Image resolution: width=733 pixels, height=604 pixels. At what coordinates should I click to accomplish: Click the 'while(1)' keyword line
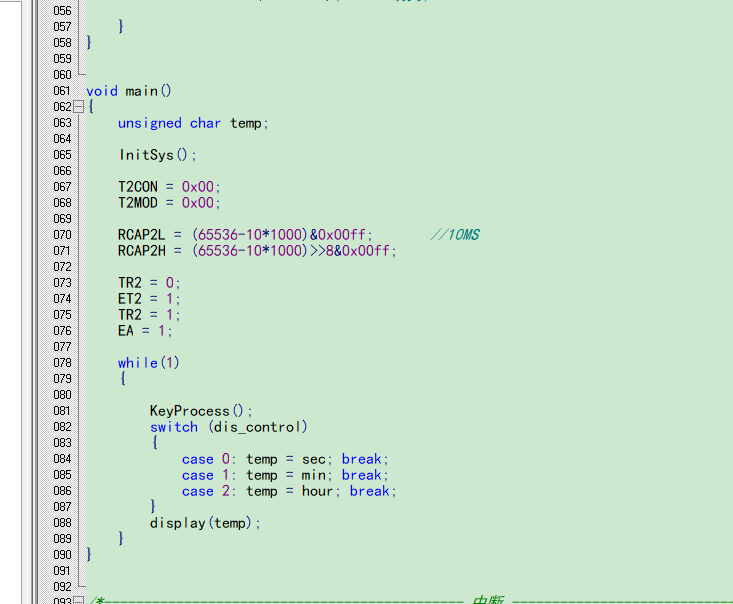tap(149, 363)
